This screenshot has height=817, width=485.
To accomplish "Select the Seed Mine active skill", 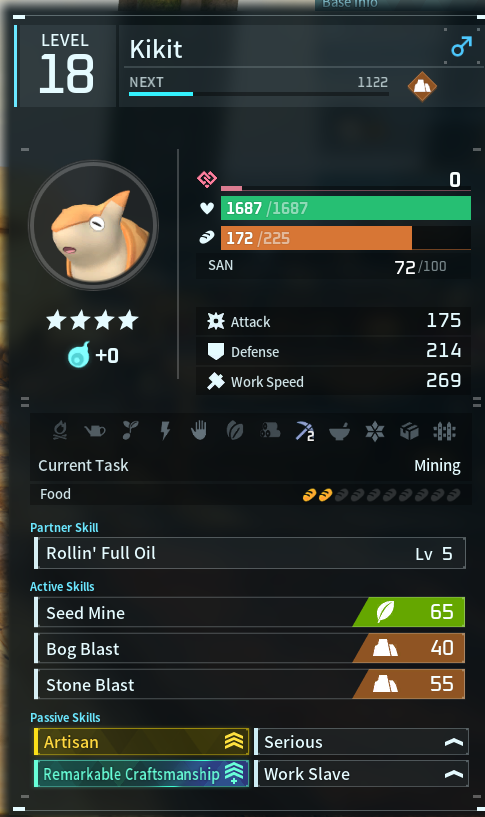I will (x=250, y=612).
